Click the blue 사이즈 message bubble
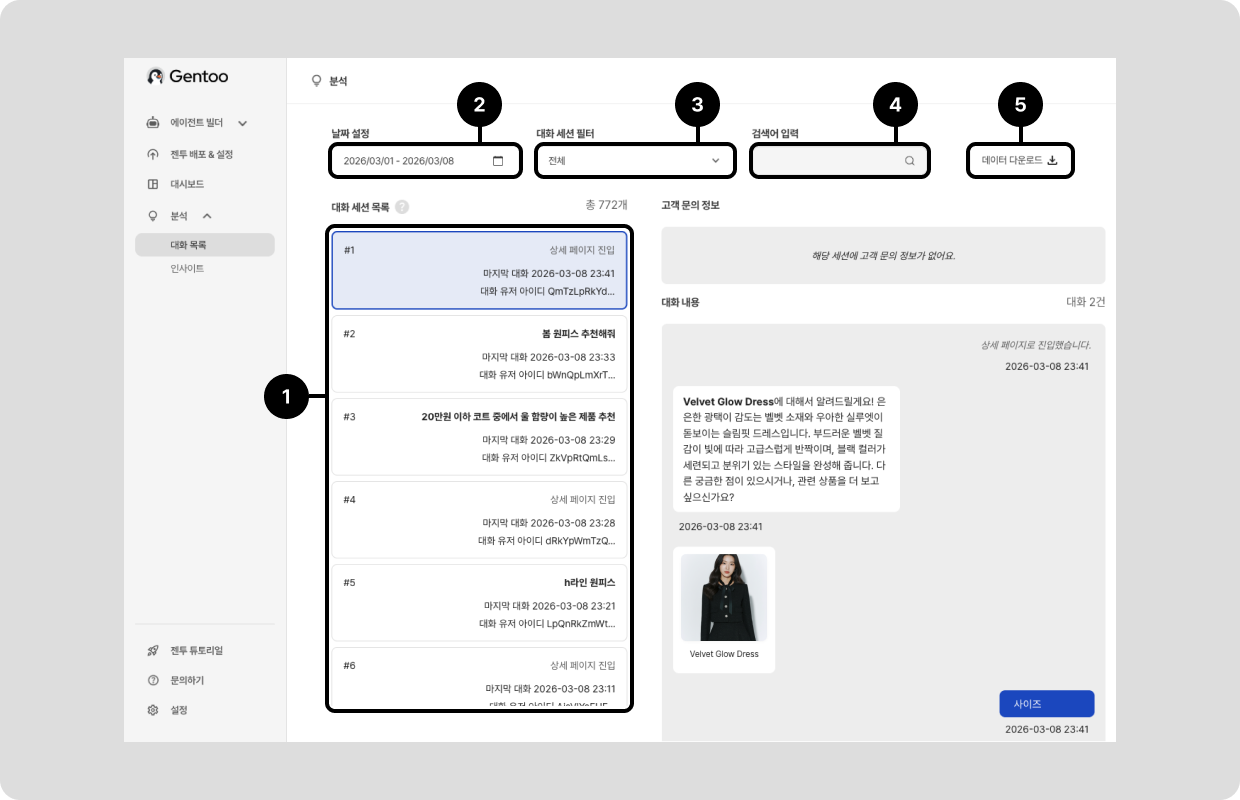The image size is (1240, 800). pos(1046,704)
